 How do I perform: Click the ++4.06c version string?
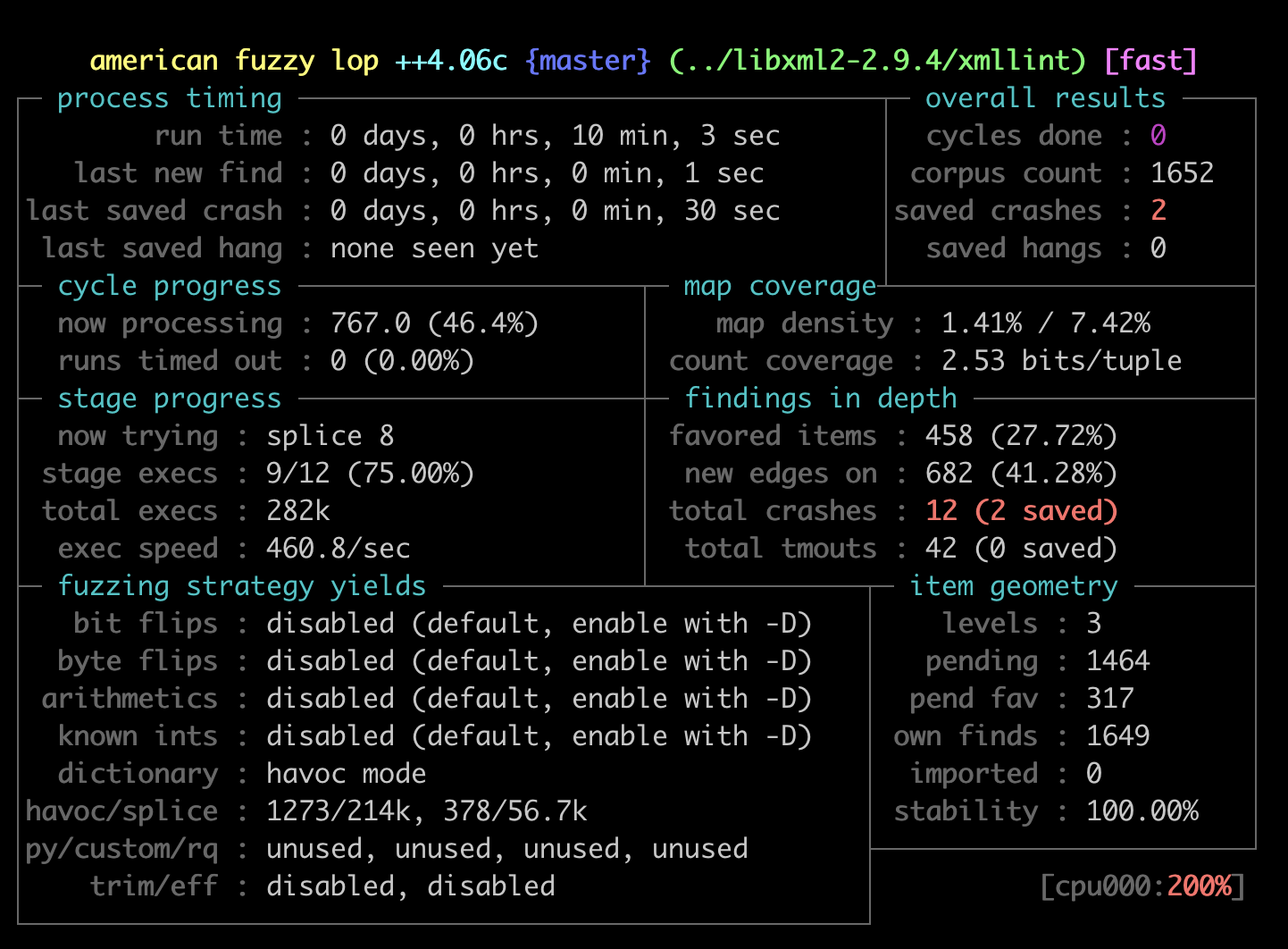point(452,61)
